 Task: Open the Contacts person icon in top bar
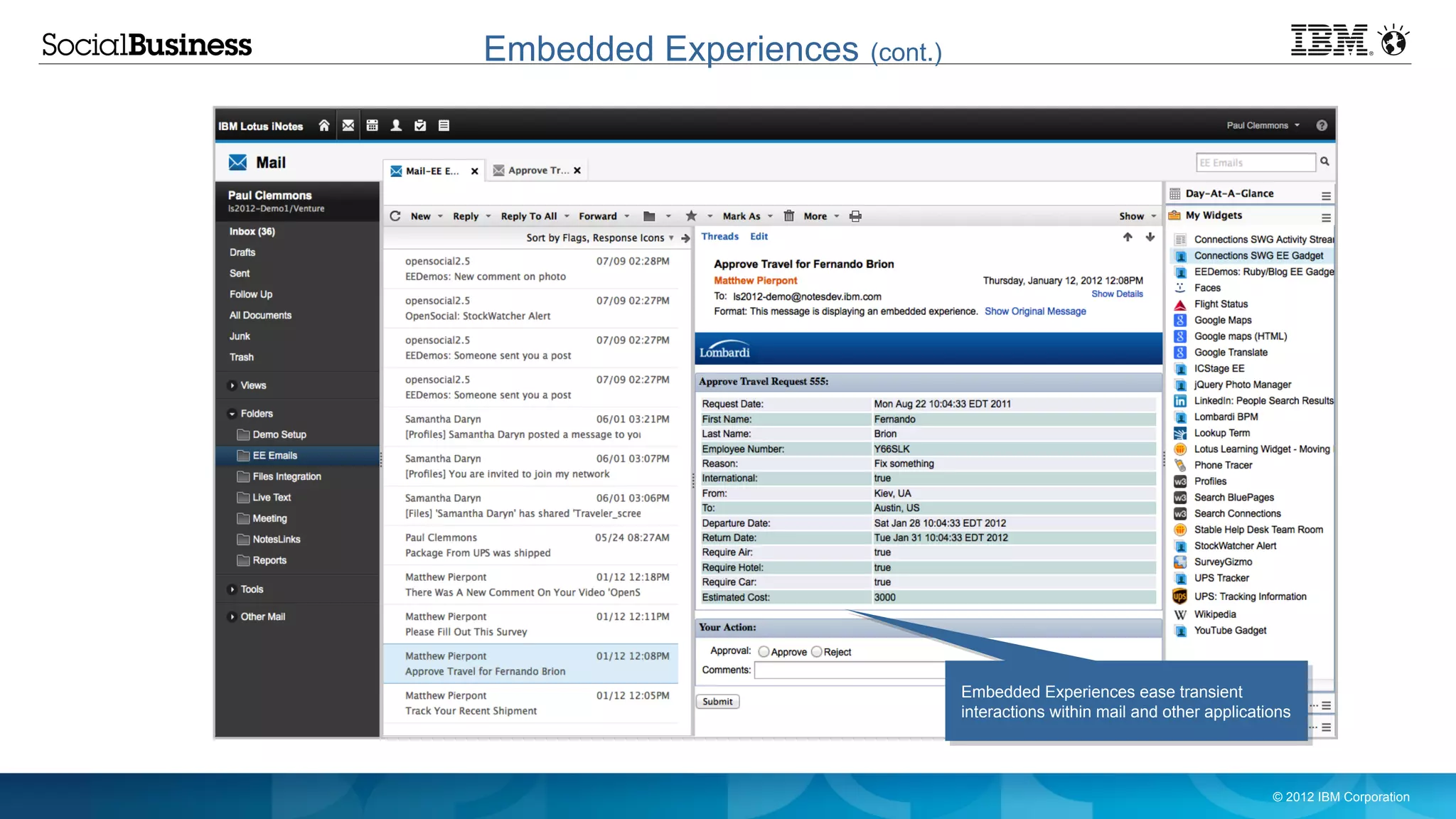pyautogui.click(x=396, y=126)
